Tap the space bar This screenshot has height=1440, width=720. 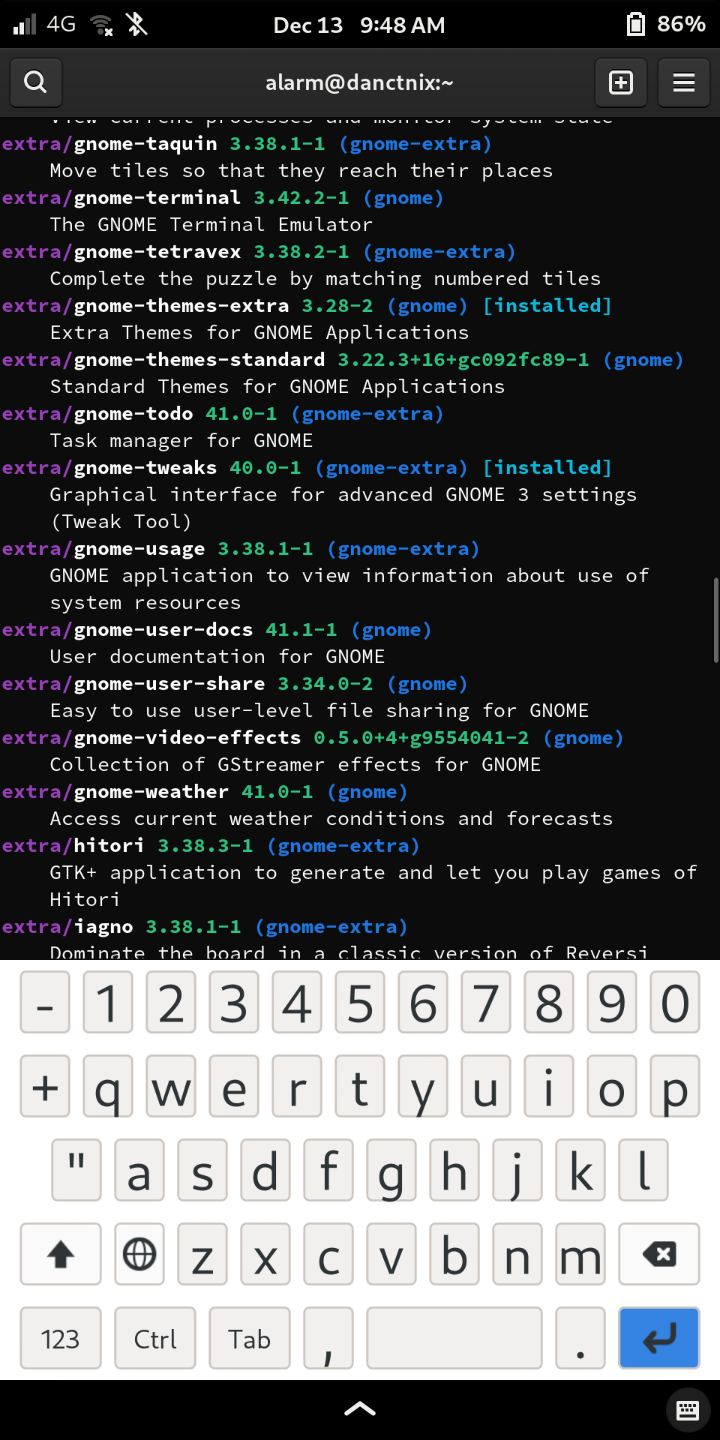pyautogui.click(x=454, y=1338)
